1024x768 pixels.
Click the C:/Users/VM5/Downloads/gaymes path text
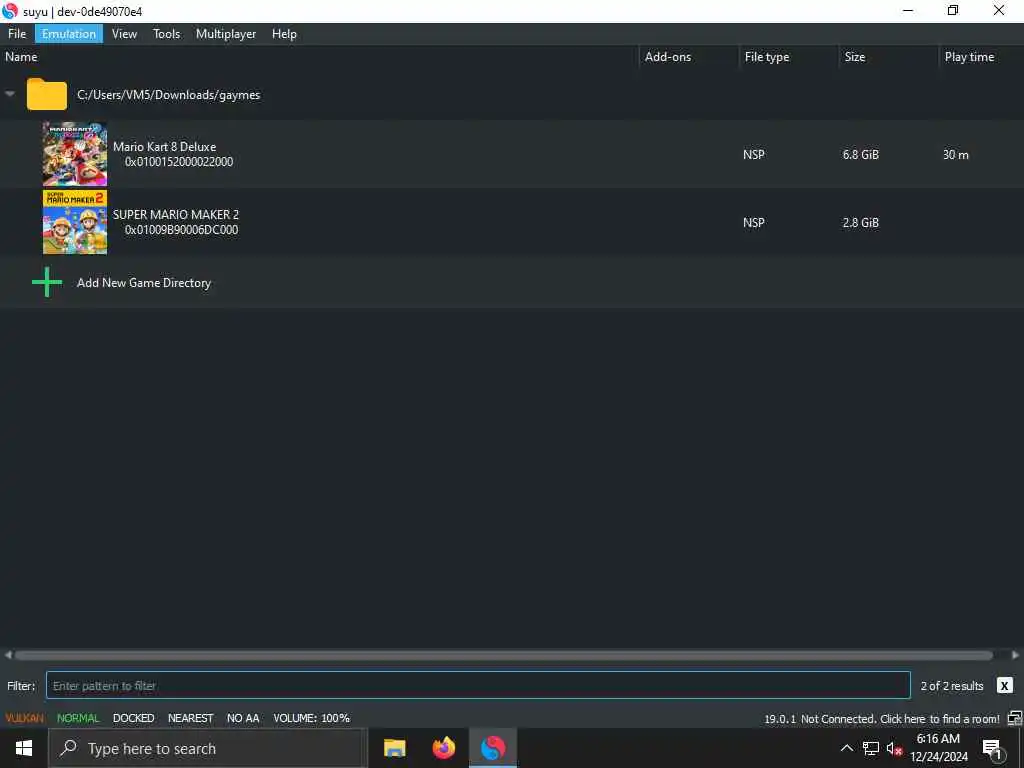pos(168,95)
